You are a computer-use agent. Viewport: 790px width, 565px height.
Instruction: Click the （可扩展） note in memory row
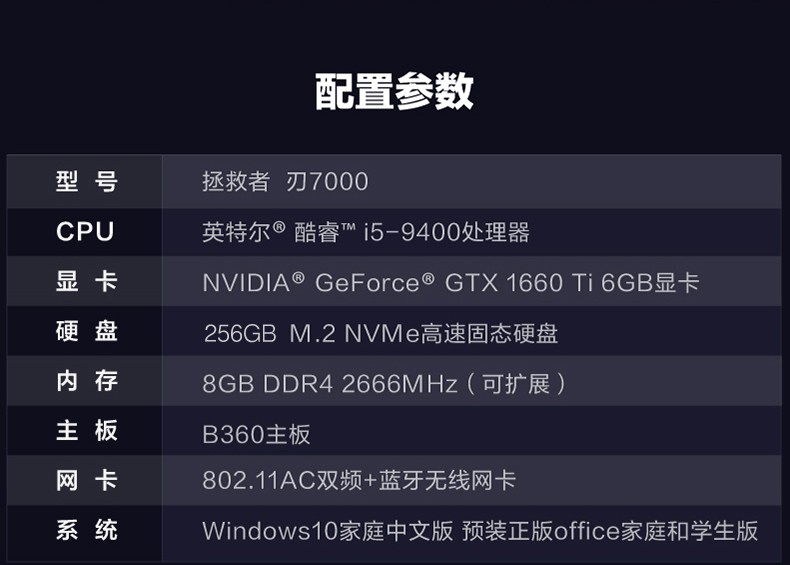pyautogui.click(x=516, y=384)
